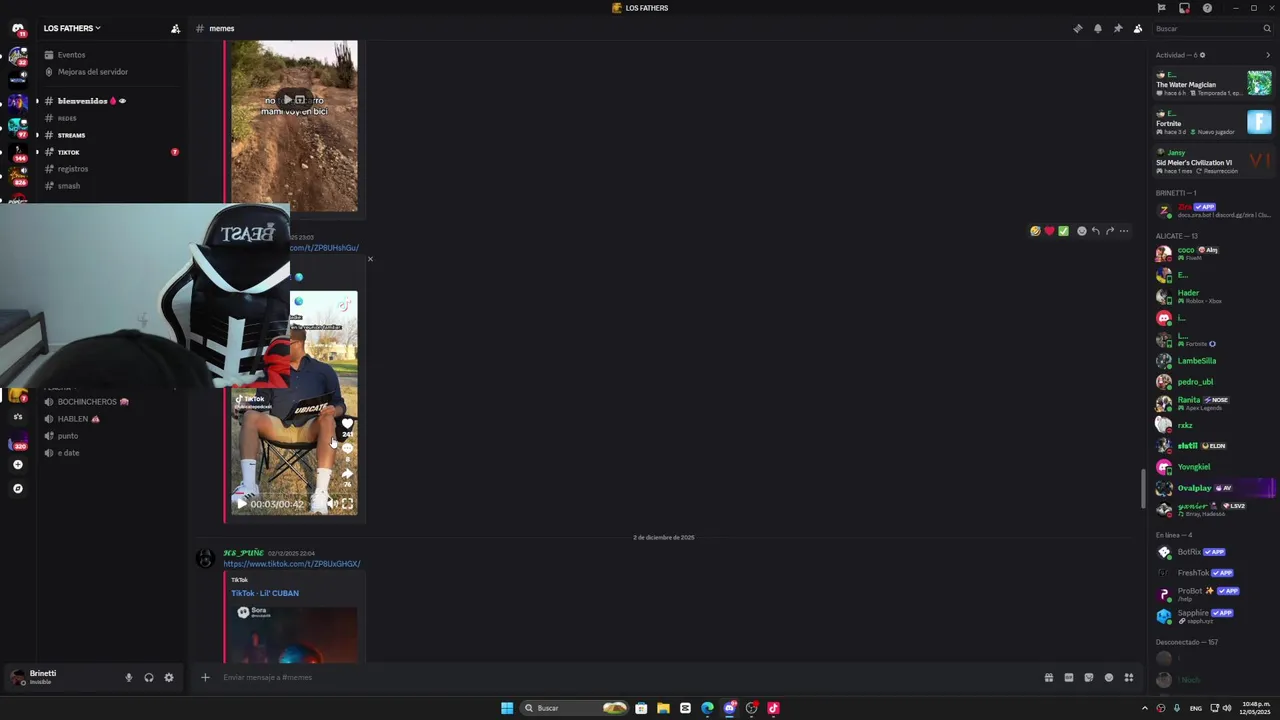Click Yovngkiel in member list
Image resolution: width=1280 pixels, height=720 pixels.
(x=1213, y=467)
